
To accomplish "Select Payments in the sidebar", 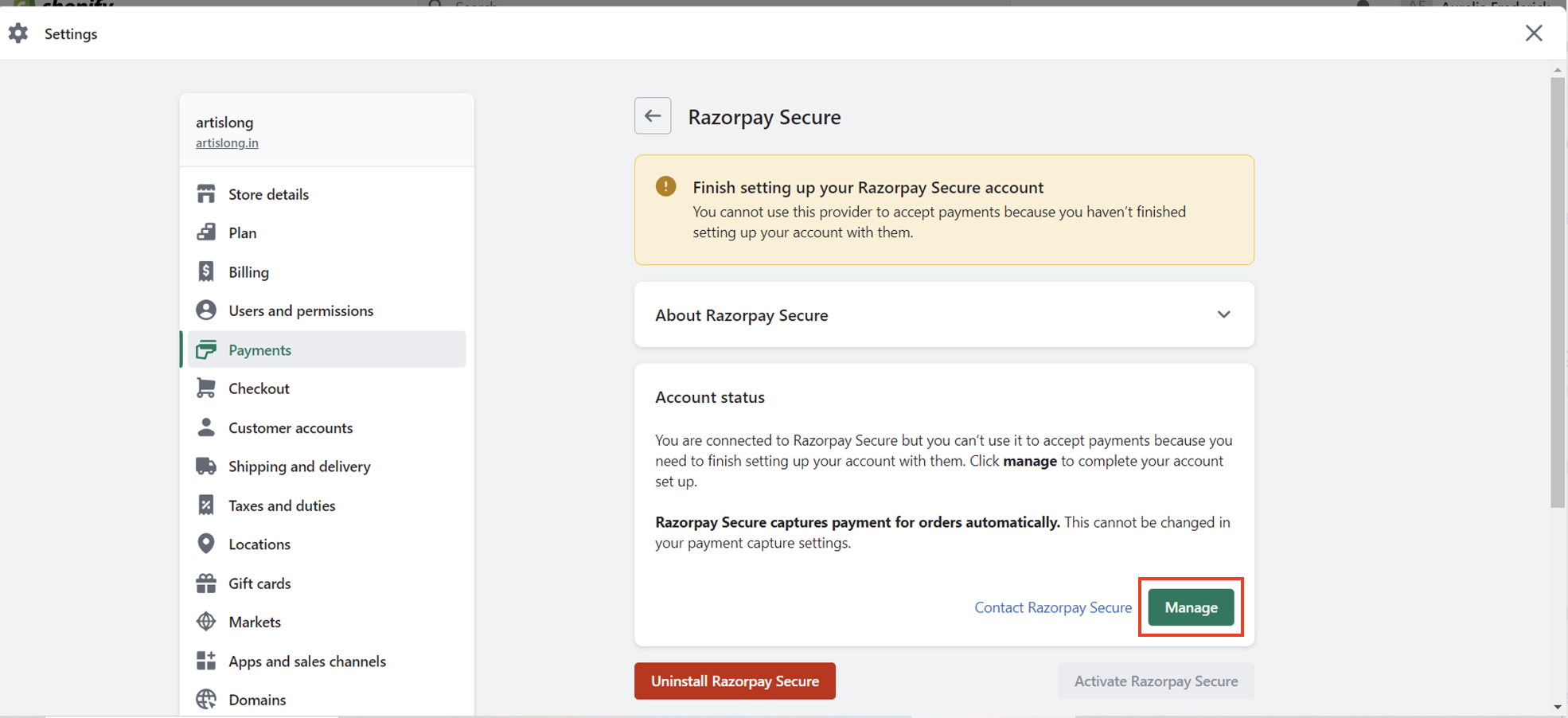I will [x=325, y=349].
